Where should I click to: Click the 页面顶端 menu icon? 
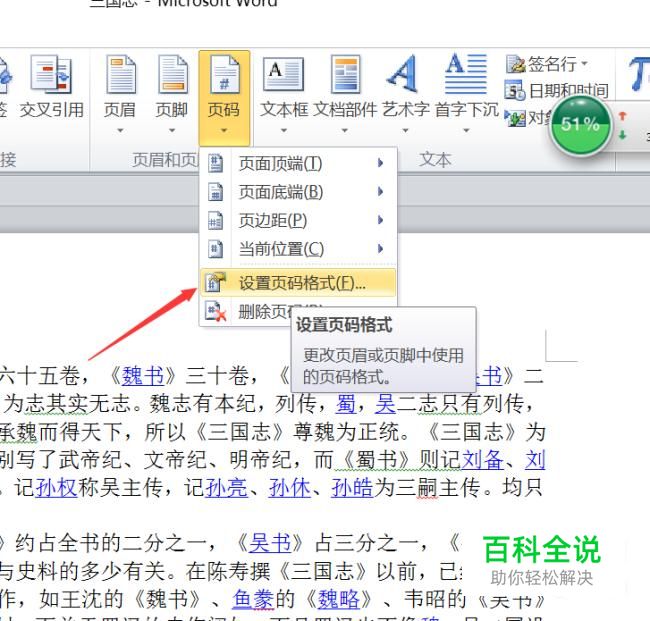click(x=216, y=163)
